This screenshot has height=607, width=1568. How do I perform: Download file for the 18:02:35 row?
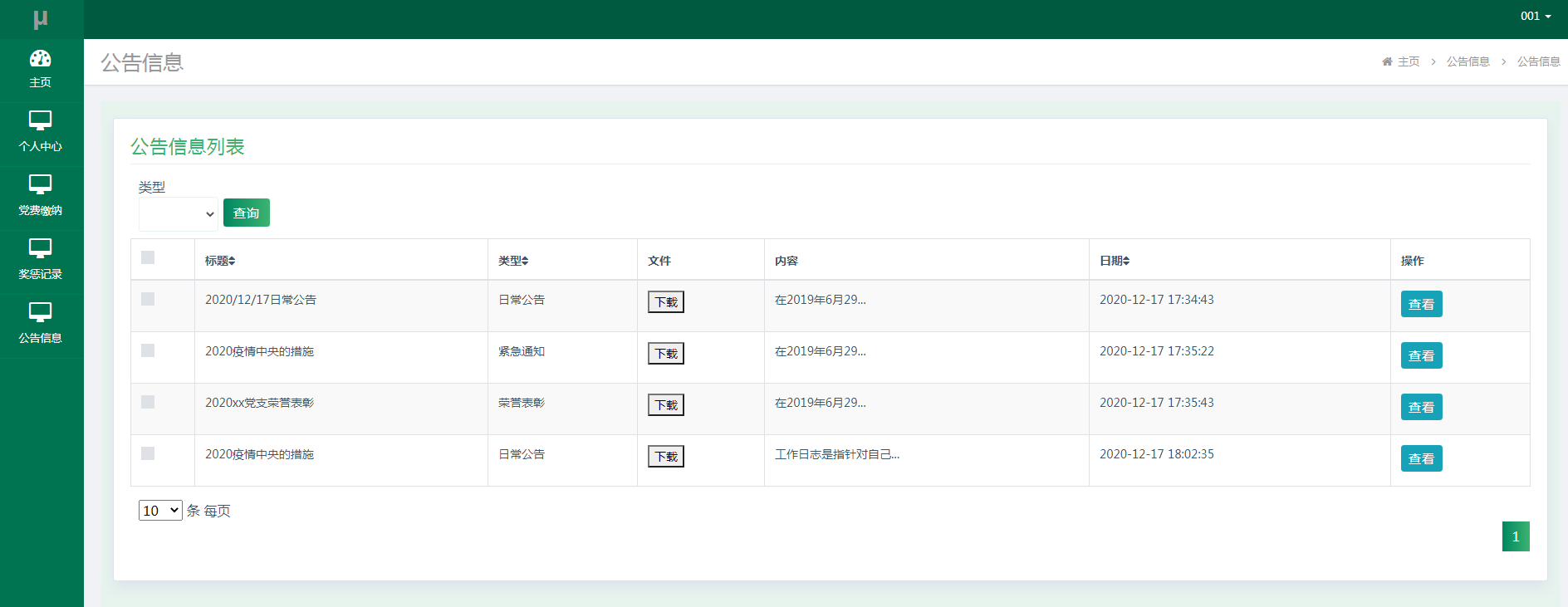point(666,456)
